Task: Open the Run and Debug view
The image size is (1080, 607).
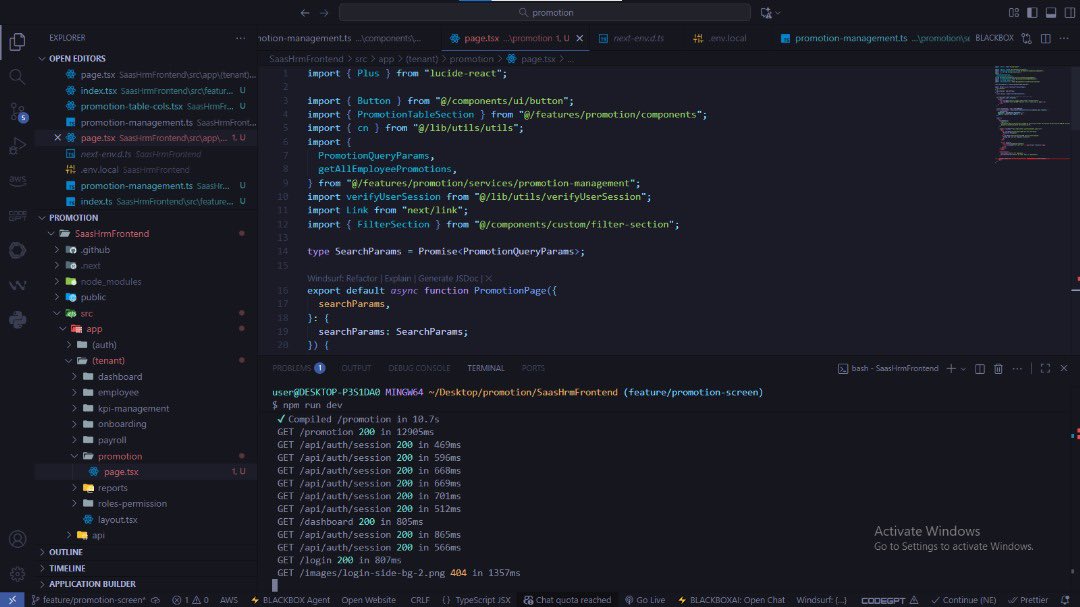Action: (17, 146)
